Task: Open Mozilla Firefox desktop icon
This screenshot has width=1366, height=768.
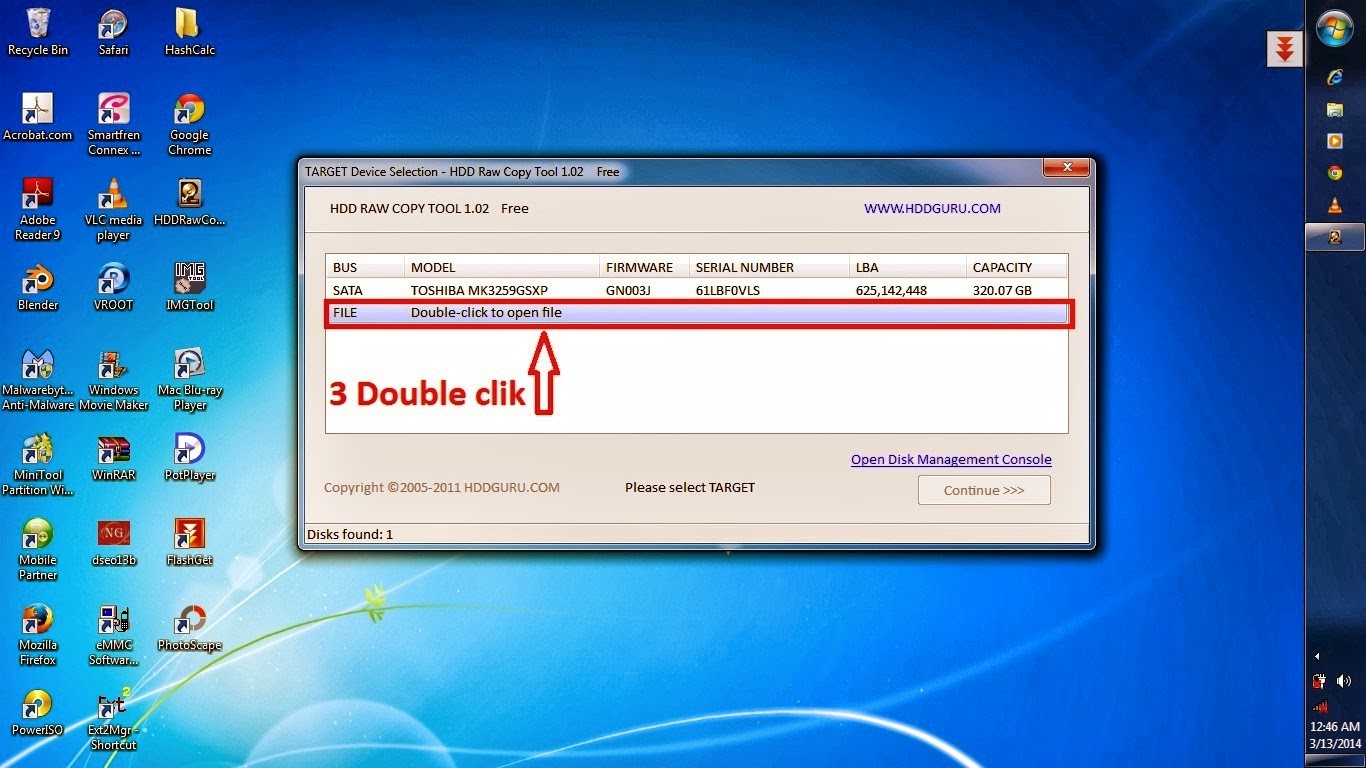Action: click(x=38, y=634)
